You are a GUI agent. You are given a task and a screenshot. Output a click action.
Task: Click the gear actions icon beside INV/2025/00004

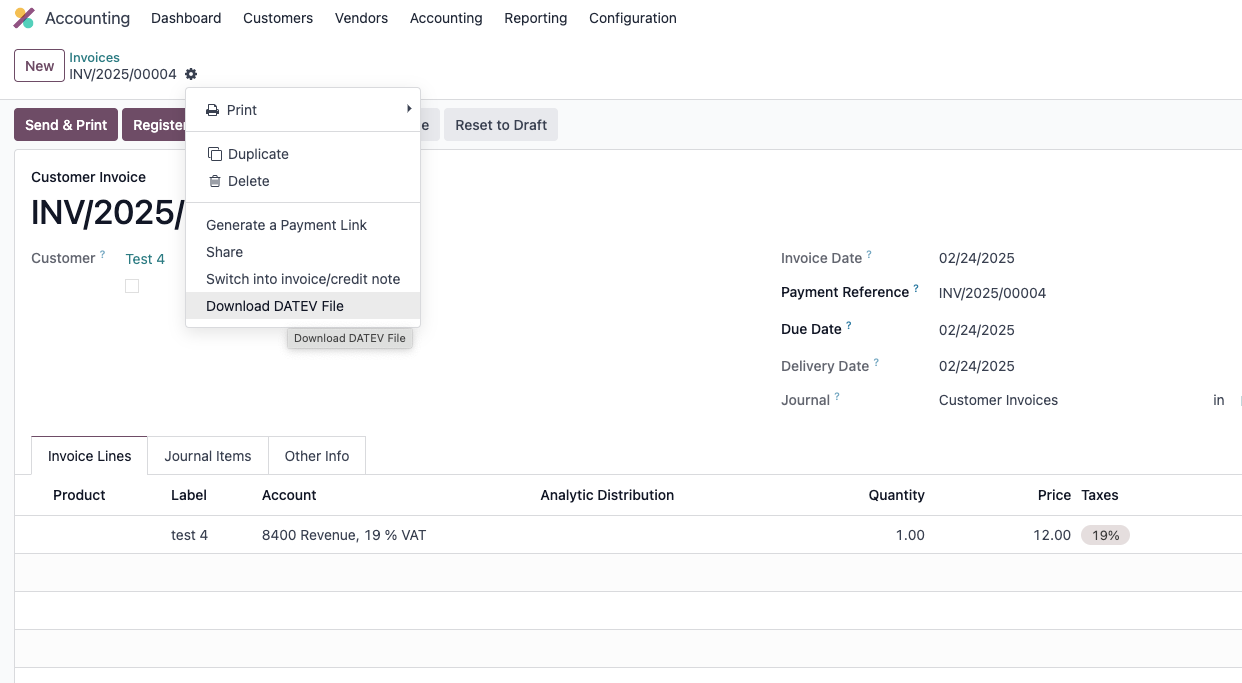(191, 74)
